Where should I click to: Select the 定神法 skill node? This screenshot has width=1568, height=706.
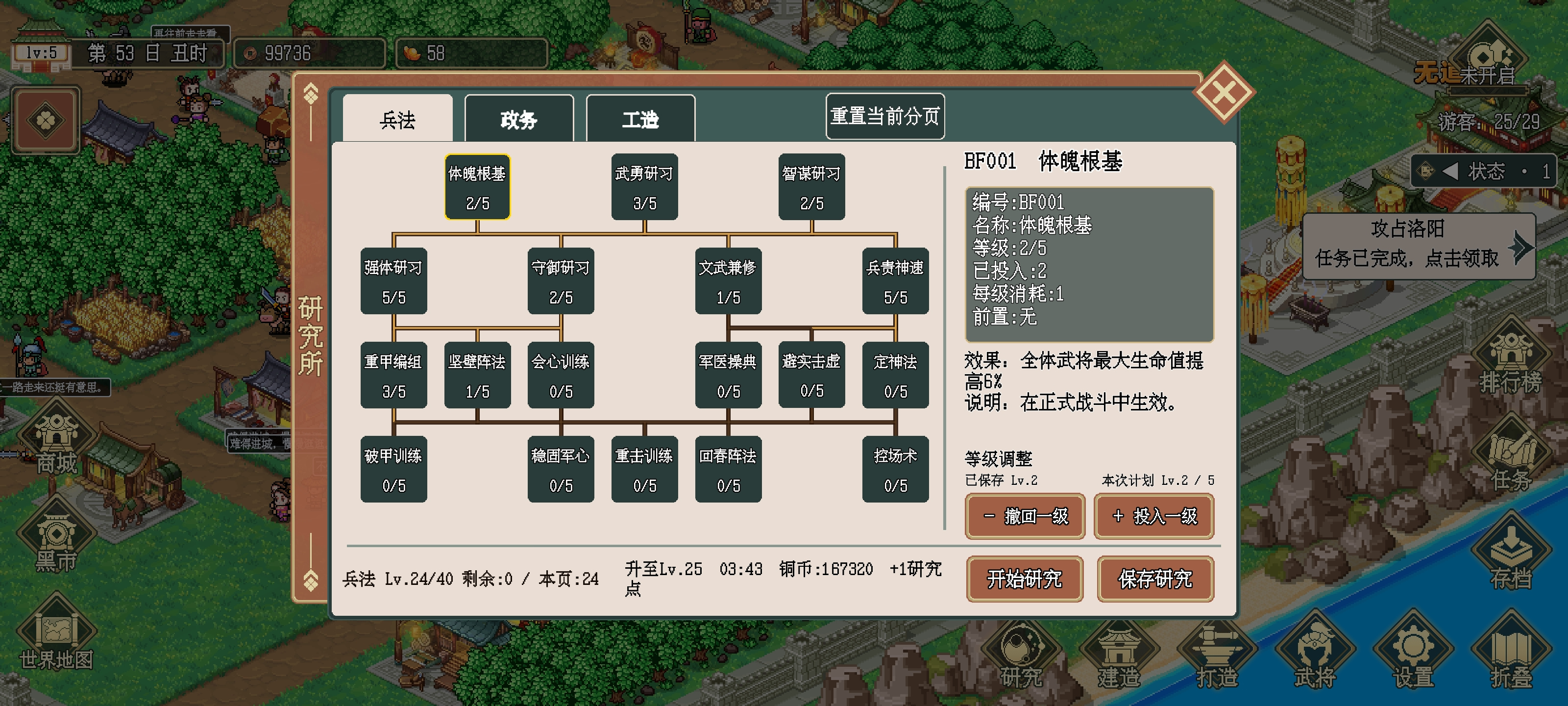895,375
